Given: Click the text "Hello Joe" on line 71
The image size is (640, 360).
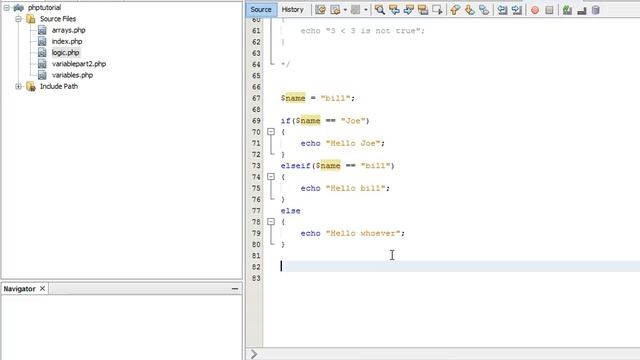Looking at the screenshot, I should 353,143.
